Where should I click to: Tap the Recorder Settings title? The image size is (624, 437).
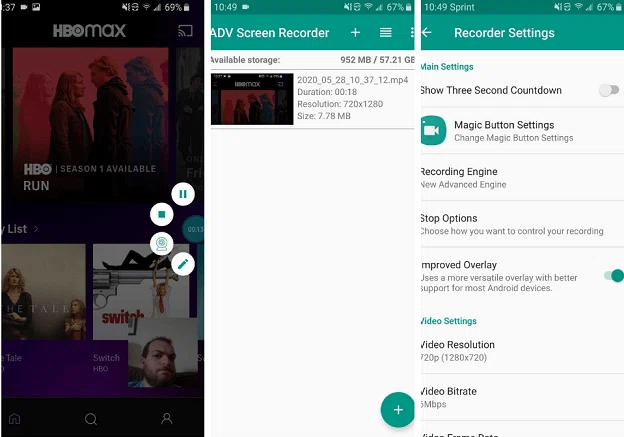pyautogui.click(x=504, y=33)
